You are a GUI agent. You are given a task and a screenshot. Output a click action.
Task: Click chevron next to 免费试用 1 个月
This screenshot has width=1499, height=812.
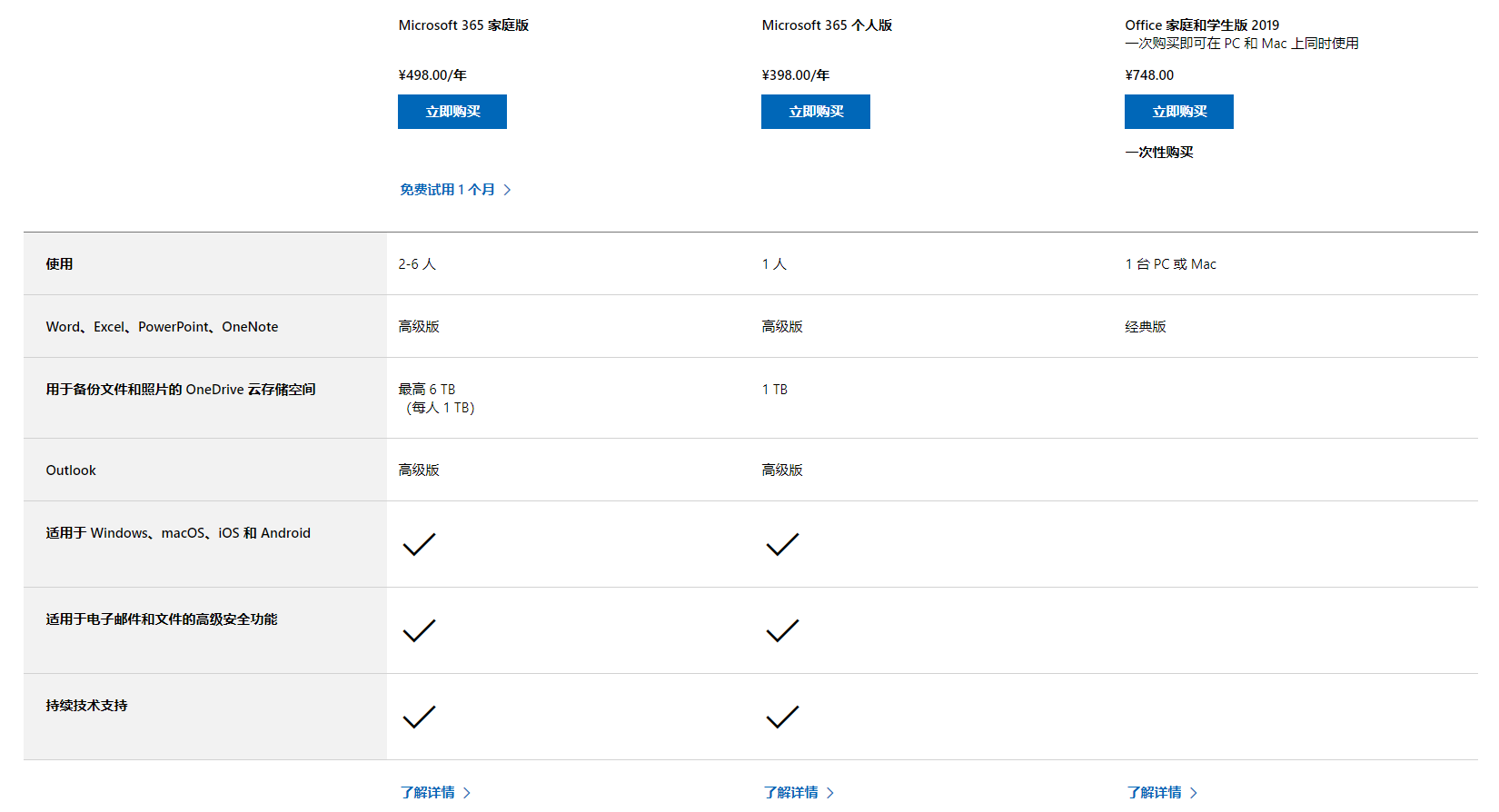(x=508, y=189)
